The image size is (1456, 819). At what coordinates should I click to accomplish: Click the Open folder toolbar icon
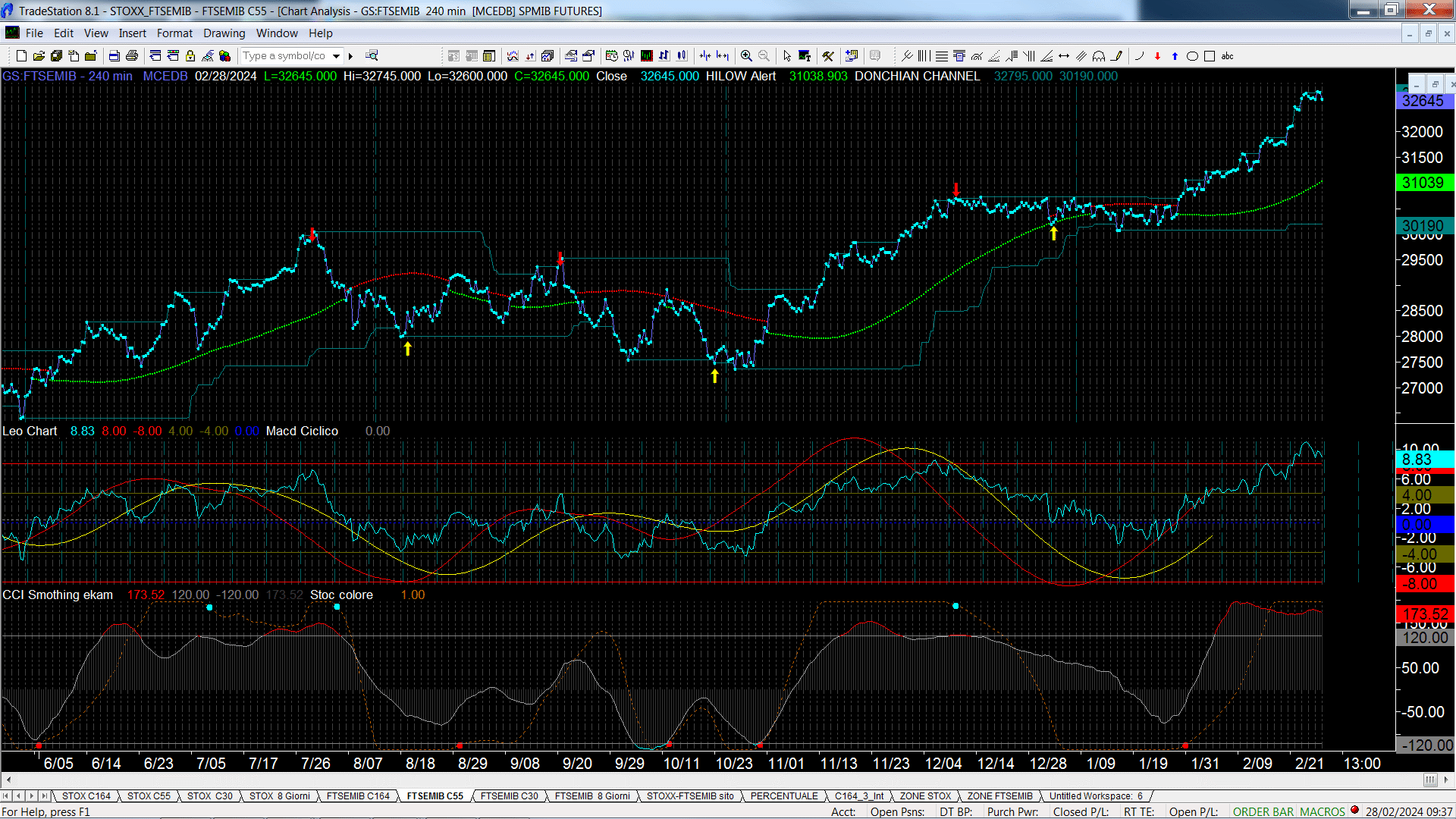(x=39, y=56)
